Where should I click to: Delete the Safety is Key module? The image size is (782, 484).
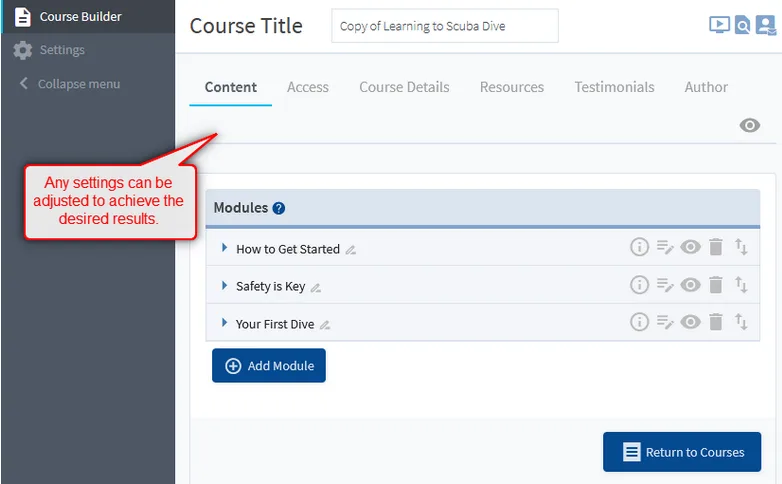[715, 285]
